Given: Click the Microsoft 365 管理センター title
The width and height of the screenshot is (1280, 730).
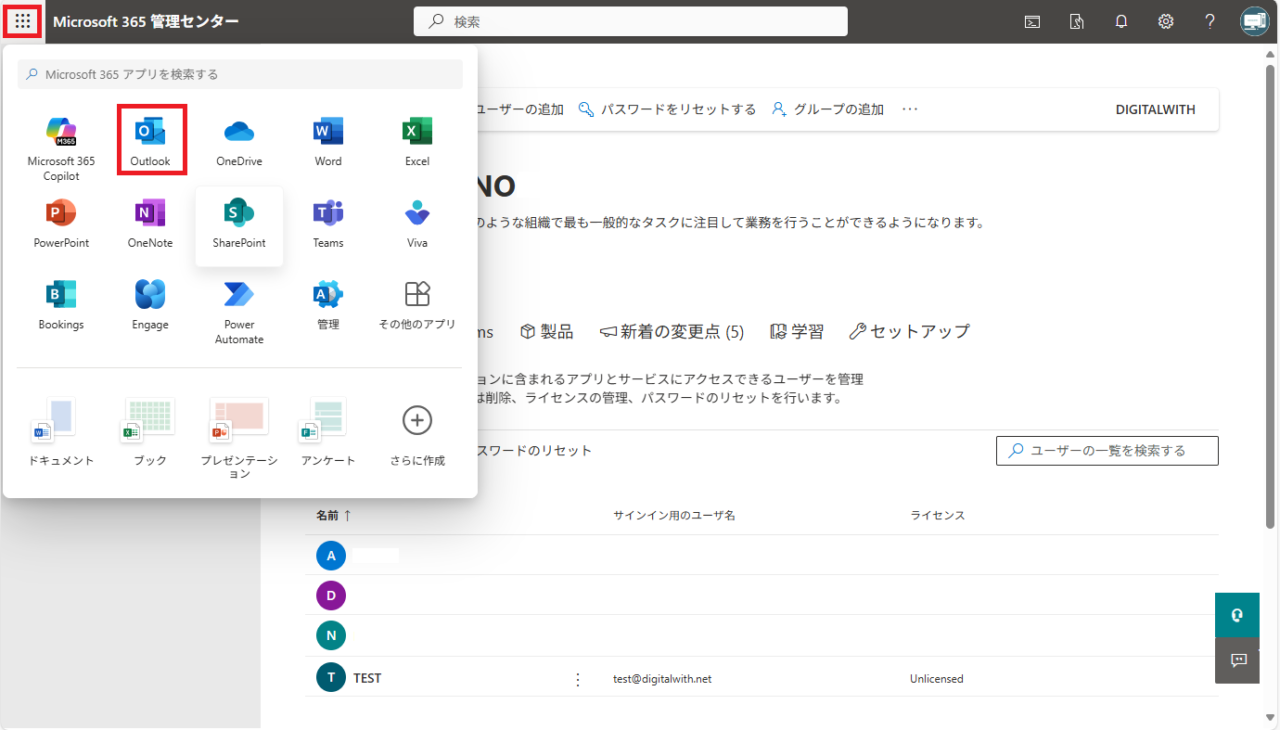Looking at the screenshot, I should click(146, 21).
